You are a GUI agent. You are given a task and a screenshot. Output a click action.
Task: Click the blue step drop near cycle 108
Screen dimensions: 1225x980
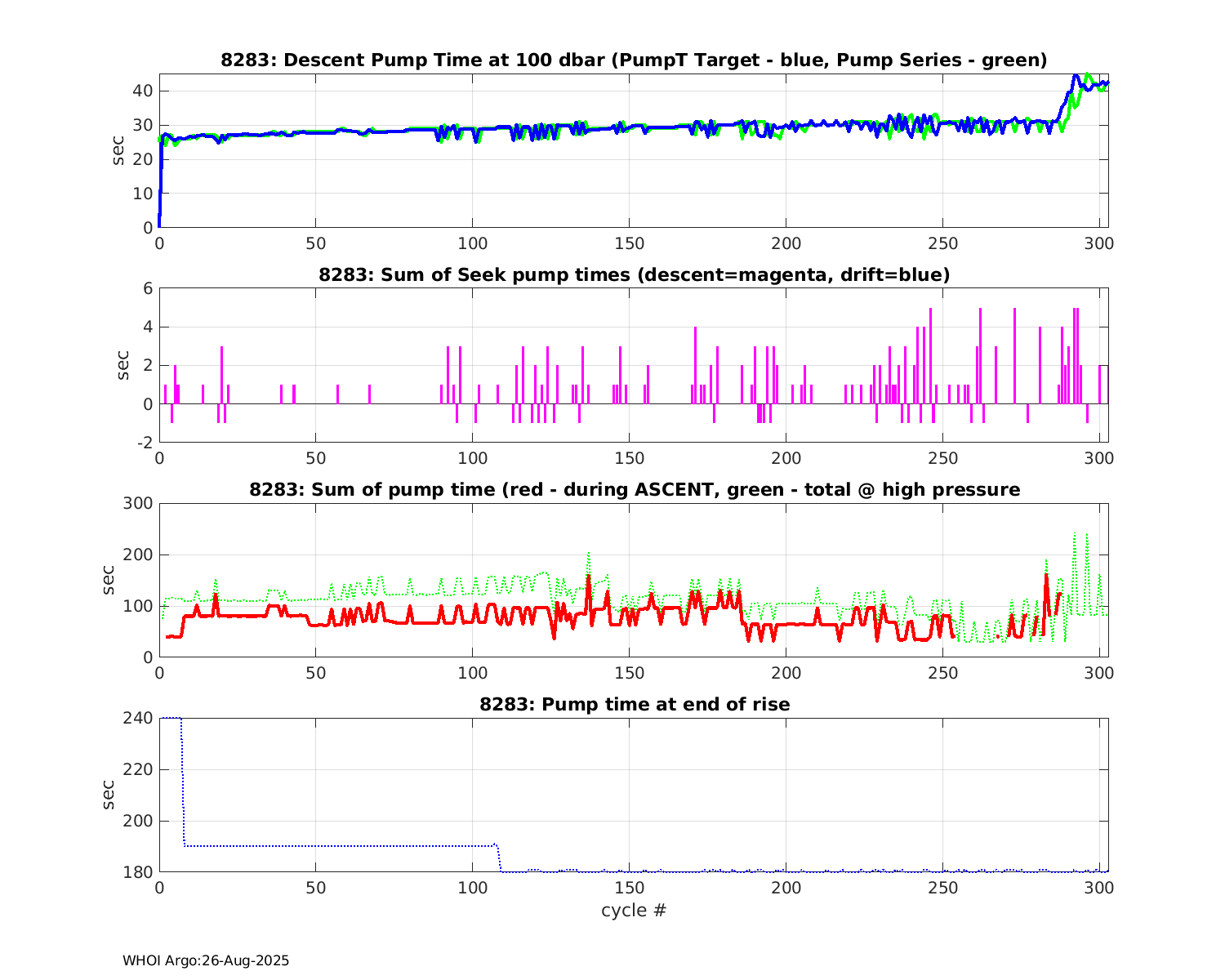tap(499, 857)
